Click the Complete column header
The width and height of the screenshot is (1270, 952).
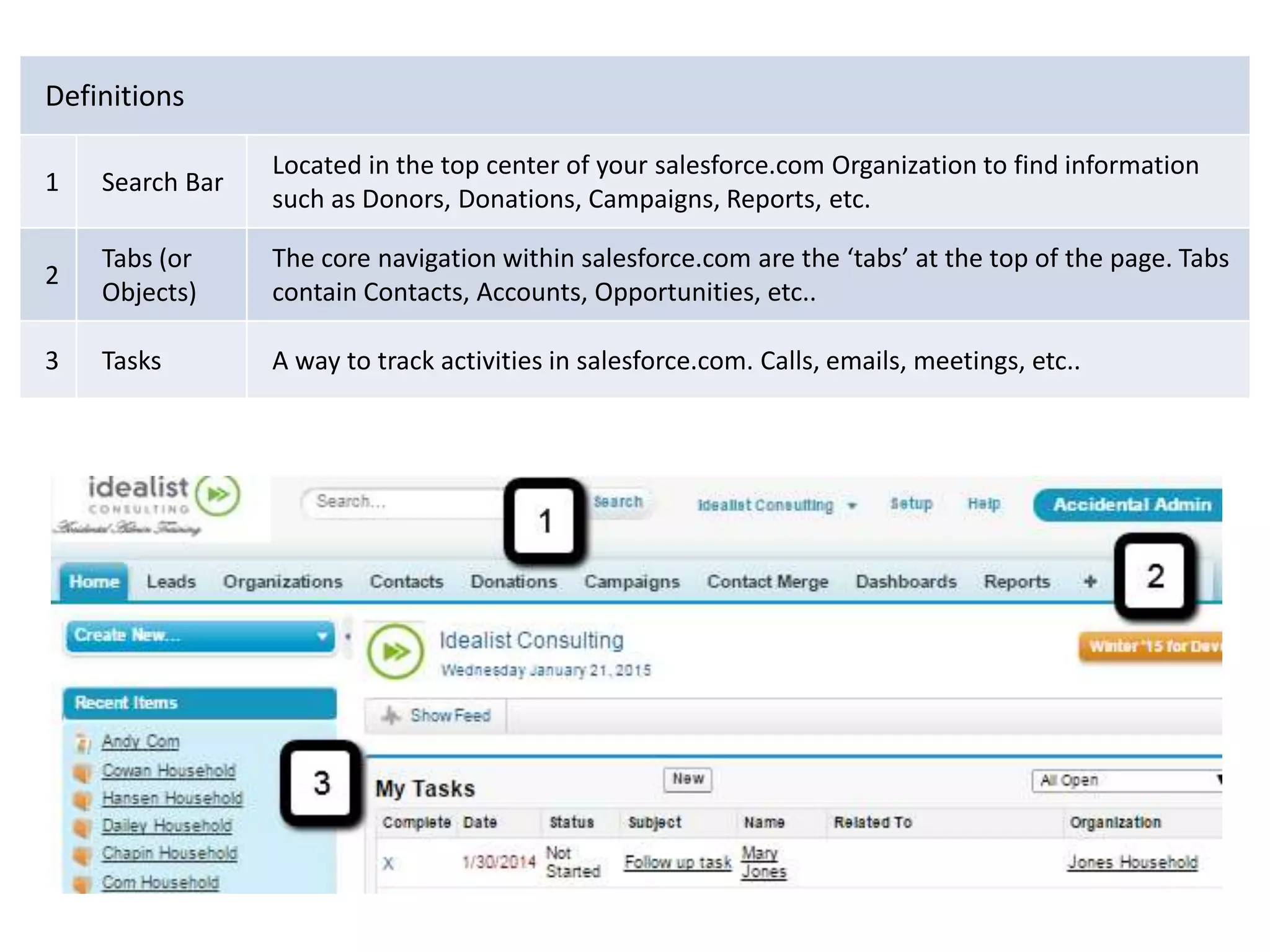(417, 823)
